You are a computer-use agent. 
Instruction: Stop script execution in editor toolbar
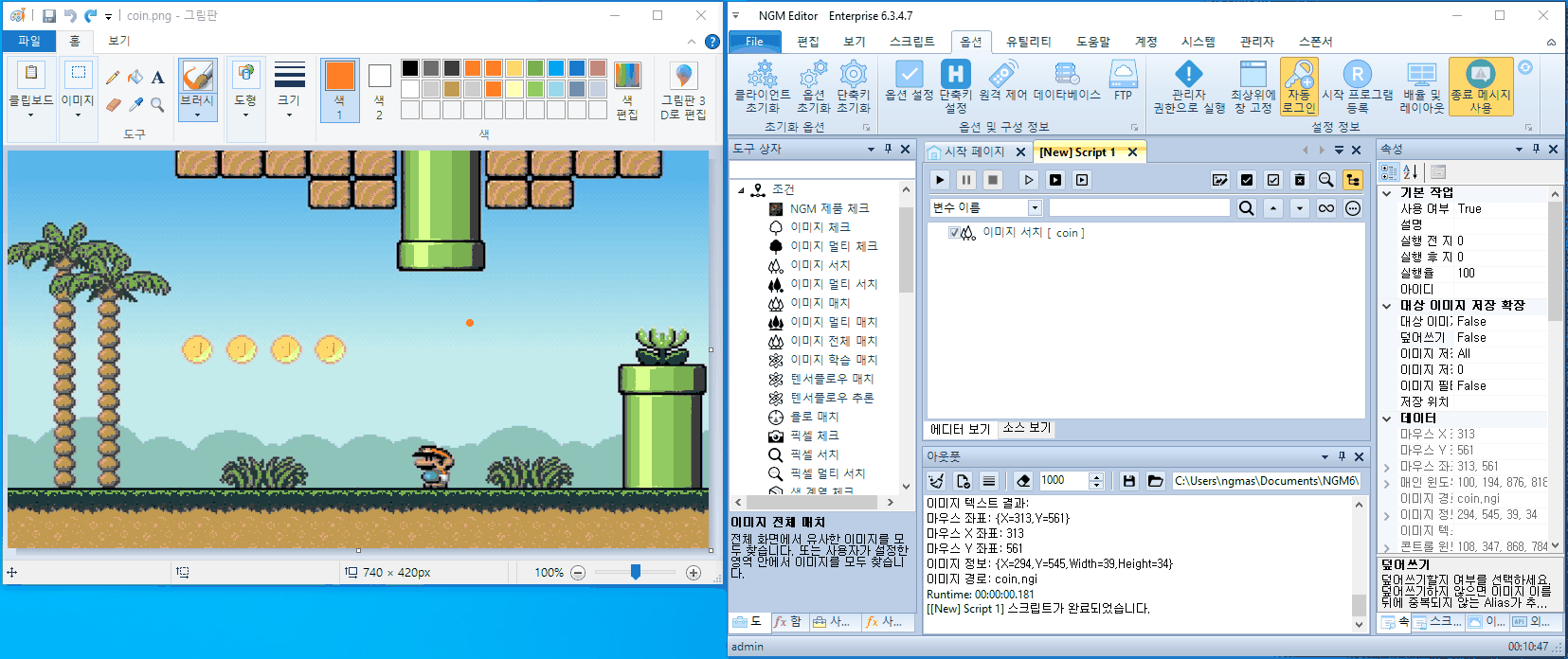coord(993,180)
